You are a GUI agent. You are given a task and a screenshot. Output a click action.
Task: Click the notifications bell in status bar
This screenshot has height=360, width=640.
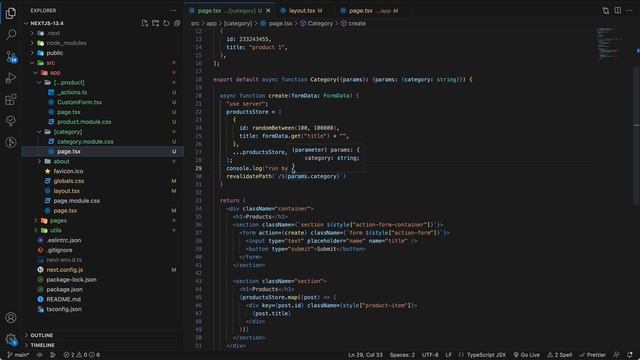[630, 355]
